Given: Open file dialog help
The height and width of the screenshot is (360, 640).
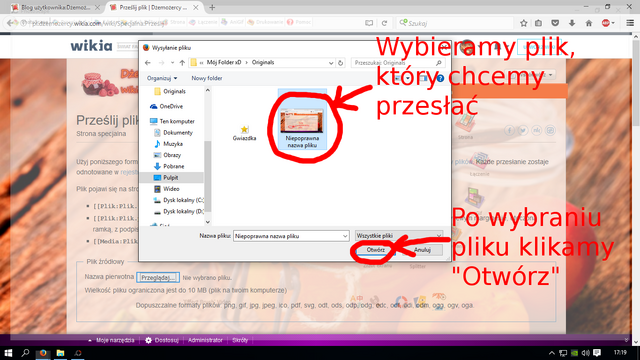Looking at the screenshot, I should pyautogui.click(x=440, y=78).
